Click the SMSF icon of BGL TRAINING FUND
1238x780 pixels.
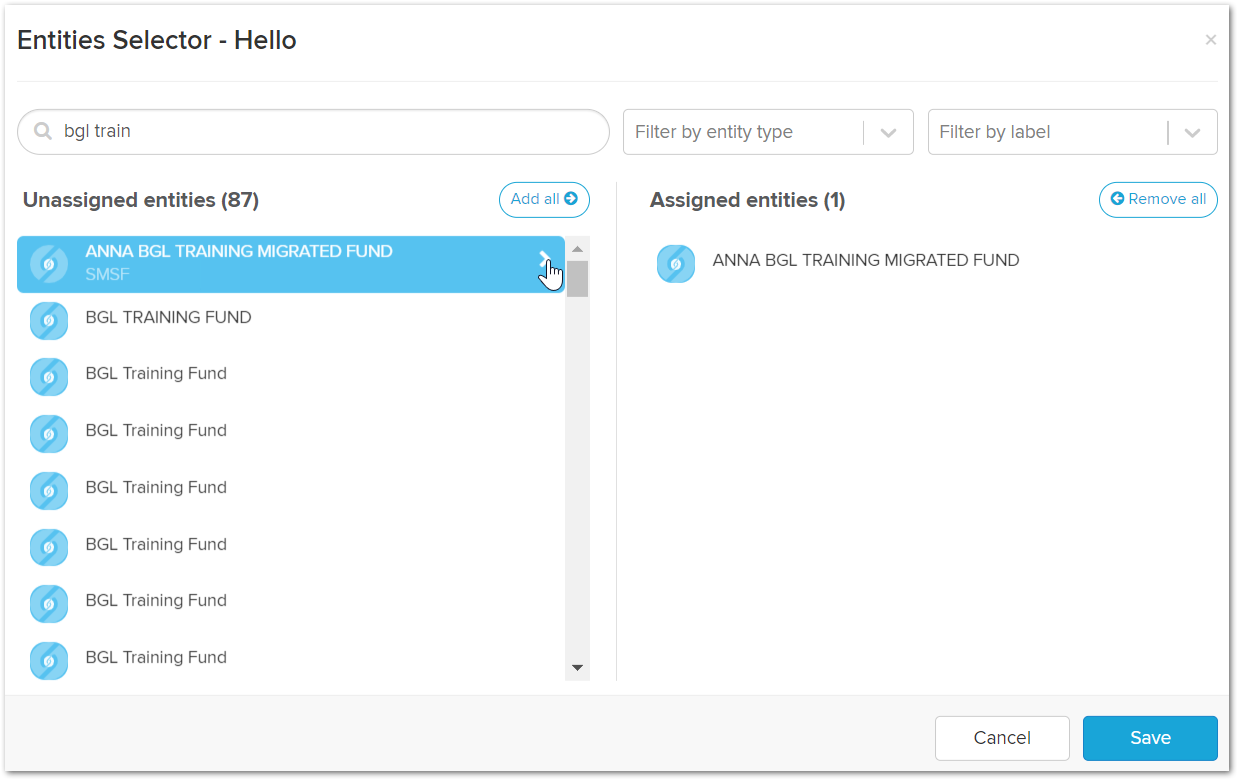[x=49, y=321]
